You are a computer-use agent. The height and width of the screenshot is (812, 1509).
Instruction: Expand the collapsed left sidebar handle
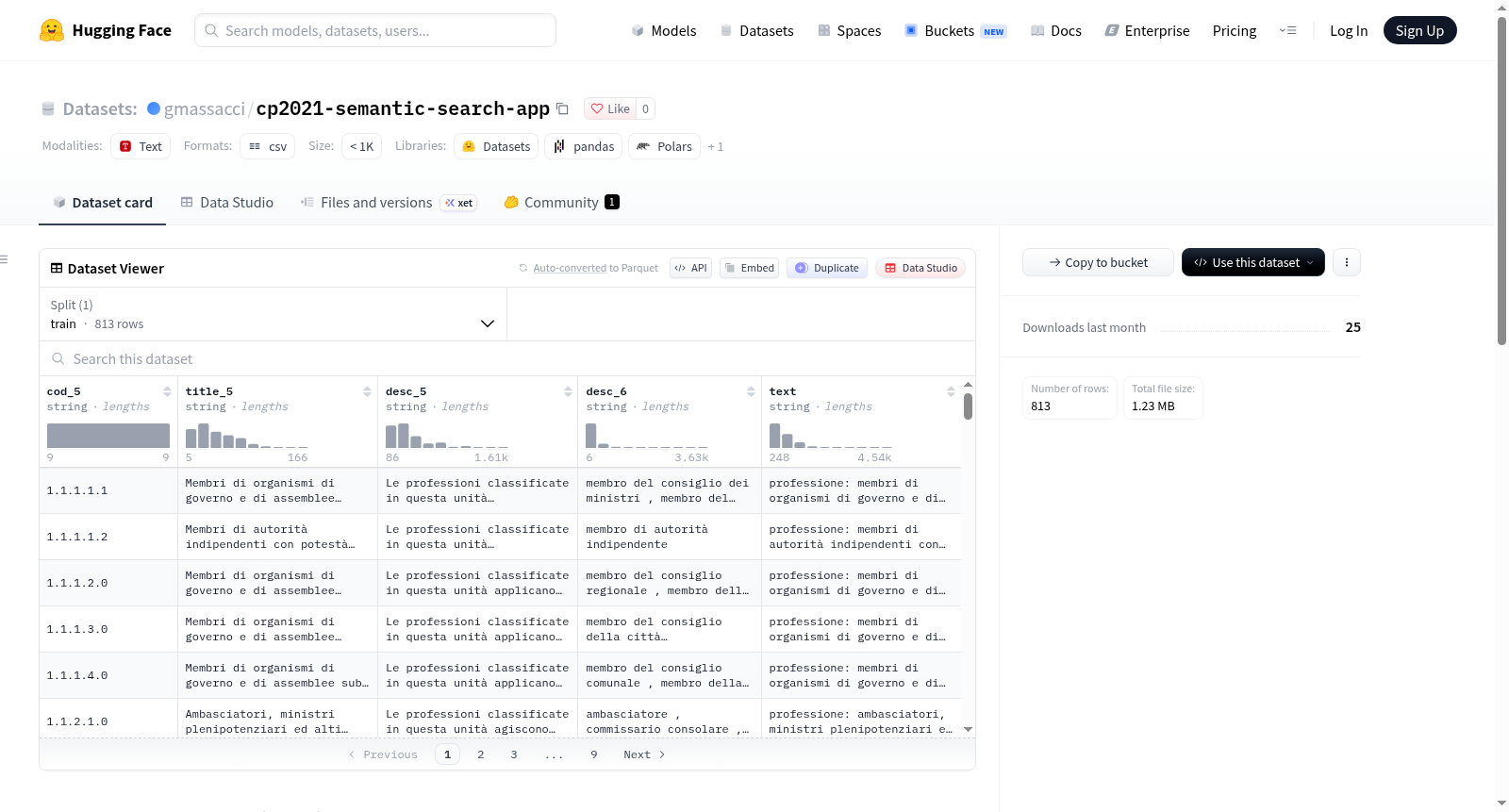(5, 259)
